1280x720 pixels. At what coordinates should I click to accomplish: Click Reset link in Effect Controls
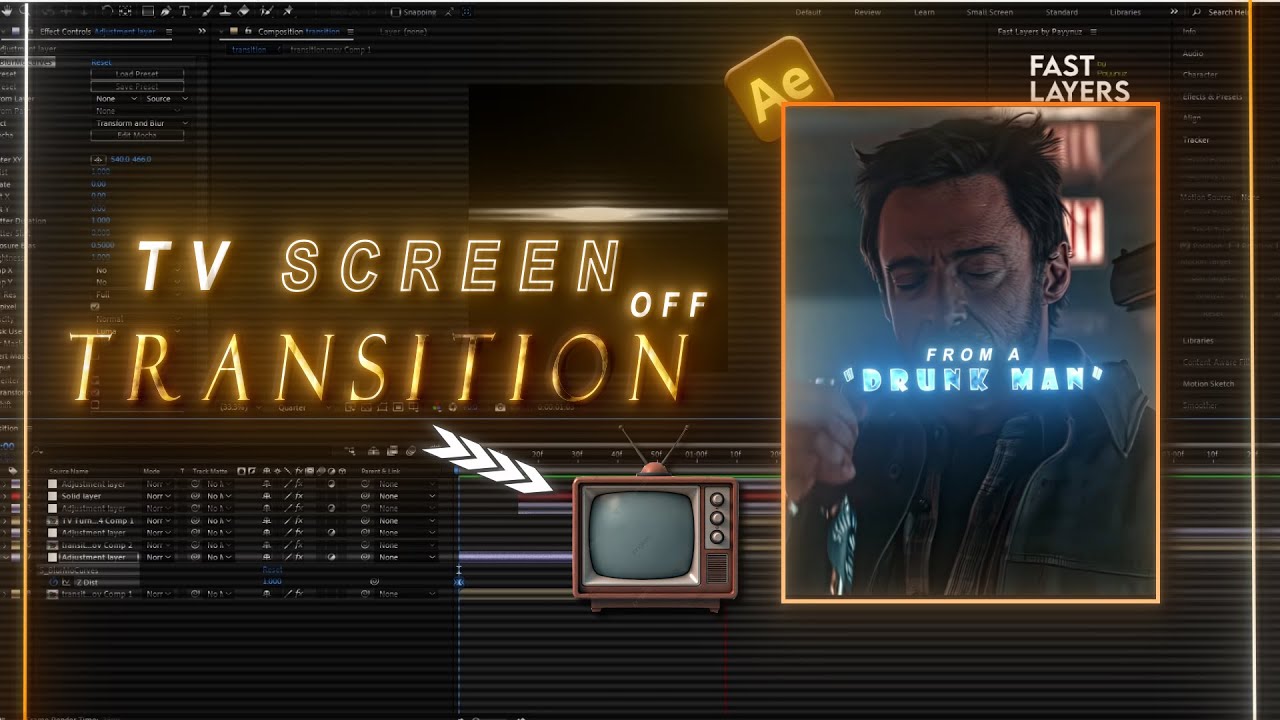click(101, 62)
